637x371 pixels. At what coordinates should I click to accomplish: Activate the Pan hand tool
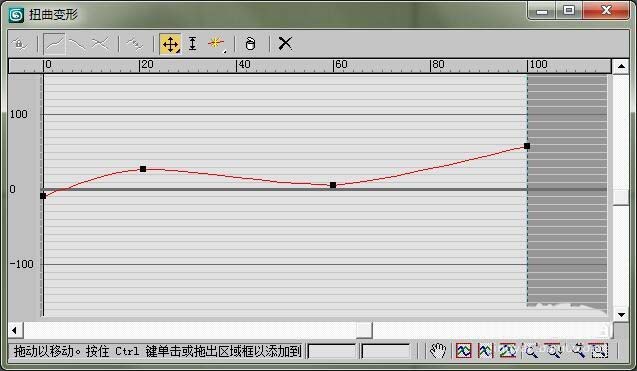point(438,350)
